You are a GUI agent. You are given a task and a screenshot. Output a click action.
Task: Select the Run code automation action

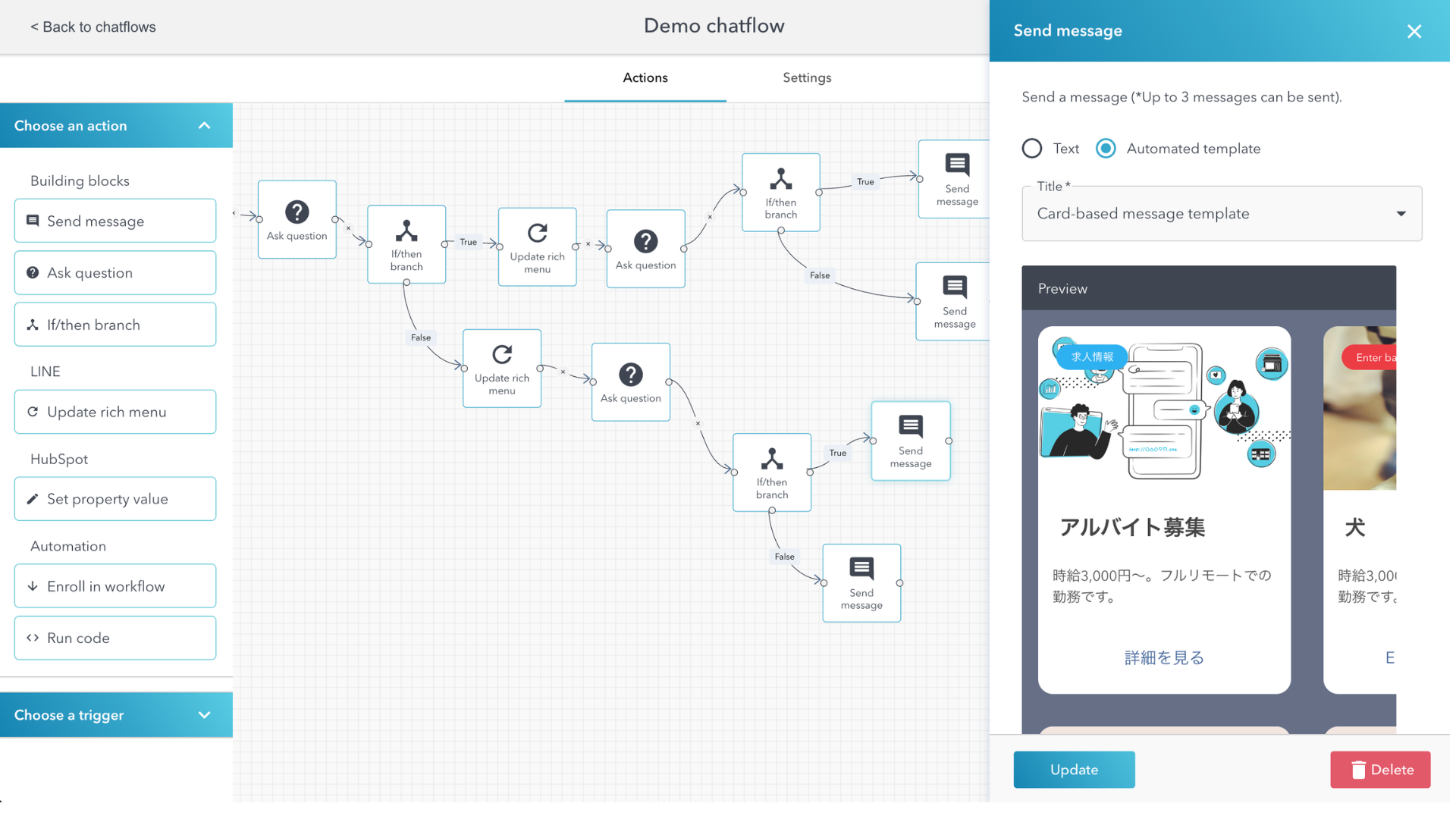(x=115, y=638)
